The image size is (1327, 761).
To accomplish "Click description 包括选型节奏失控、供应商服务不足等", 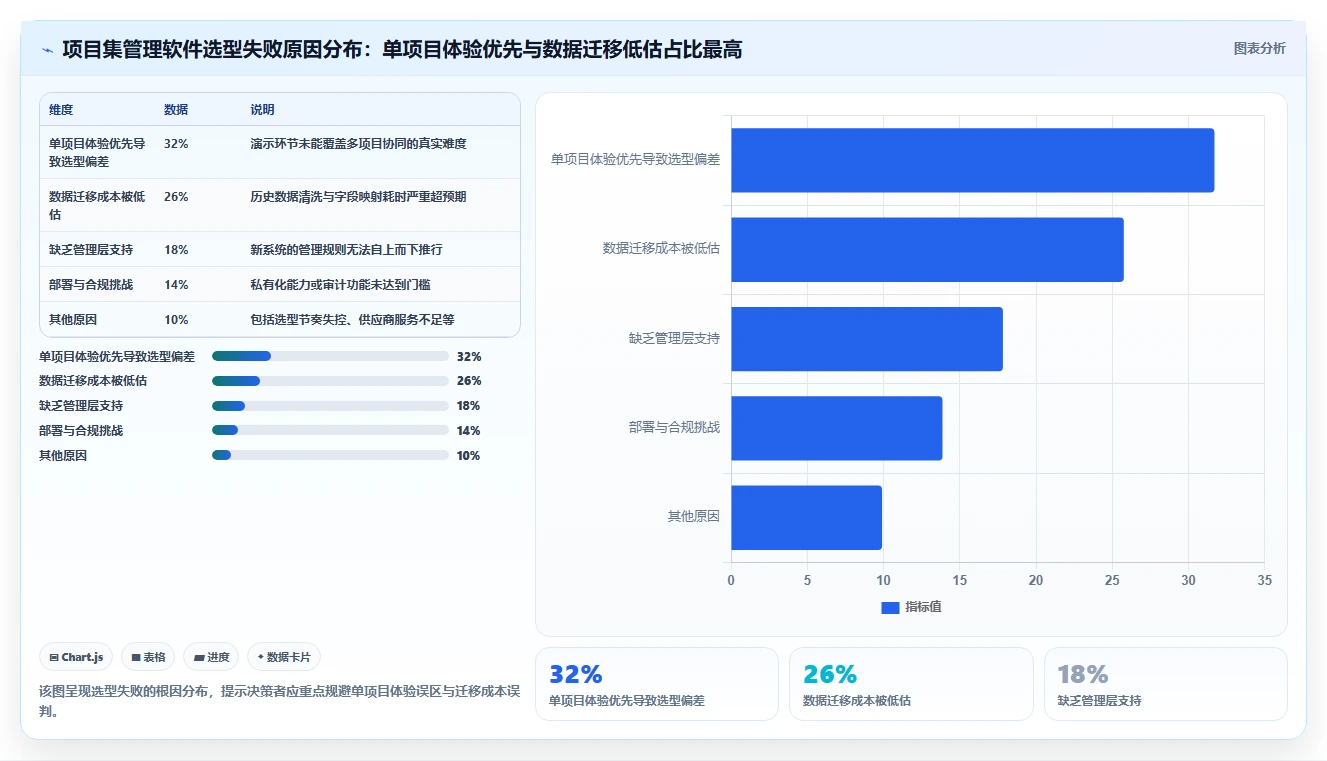I will (352, 319).
